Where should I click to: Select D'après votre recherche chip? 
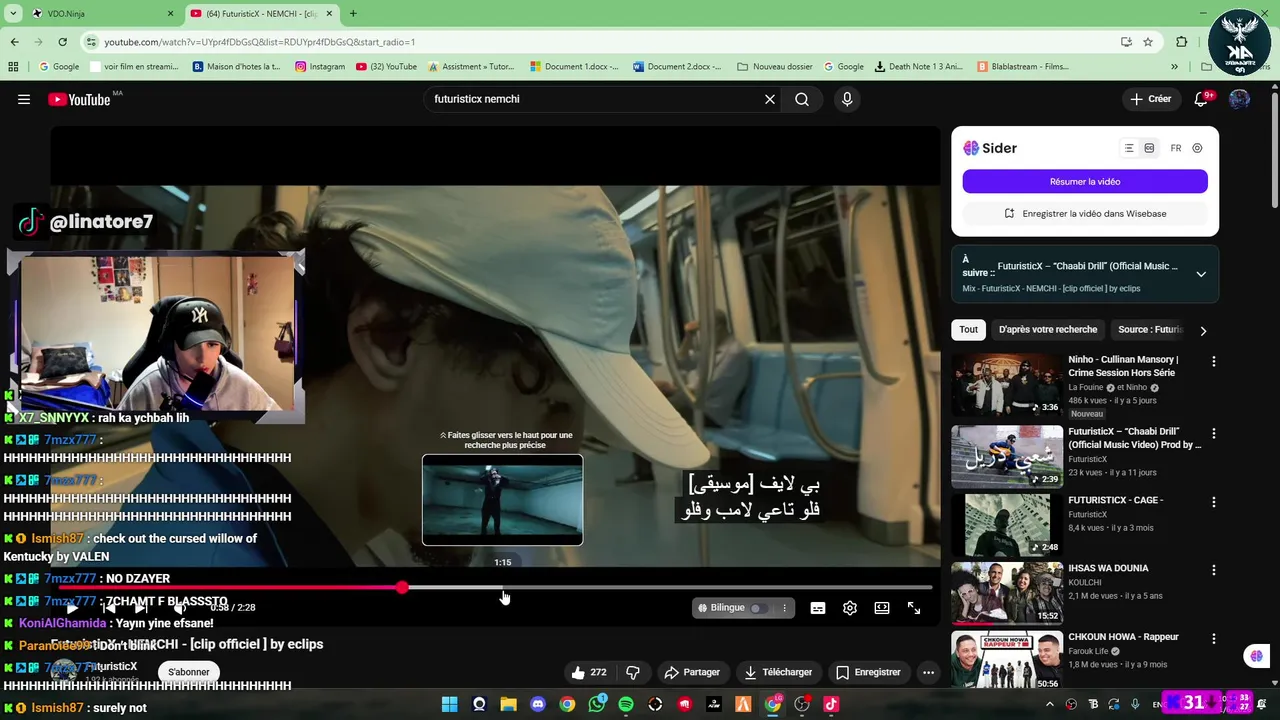(1048, 330)
